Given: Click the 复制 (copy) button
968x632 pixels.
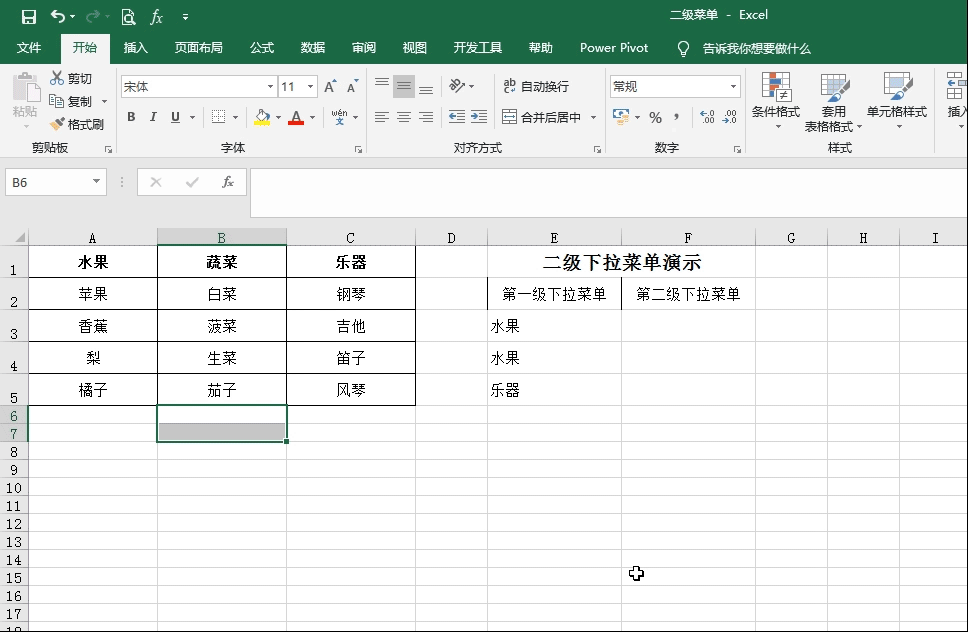Looking at the screenshot, I should click(x=68, y=100).
